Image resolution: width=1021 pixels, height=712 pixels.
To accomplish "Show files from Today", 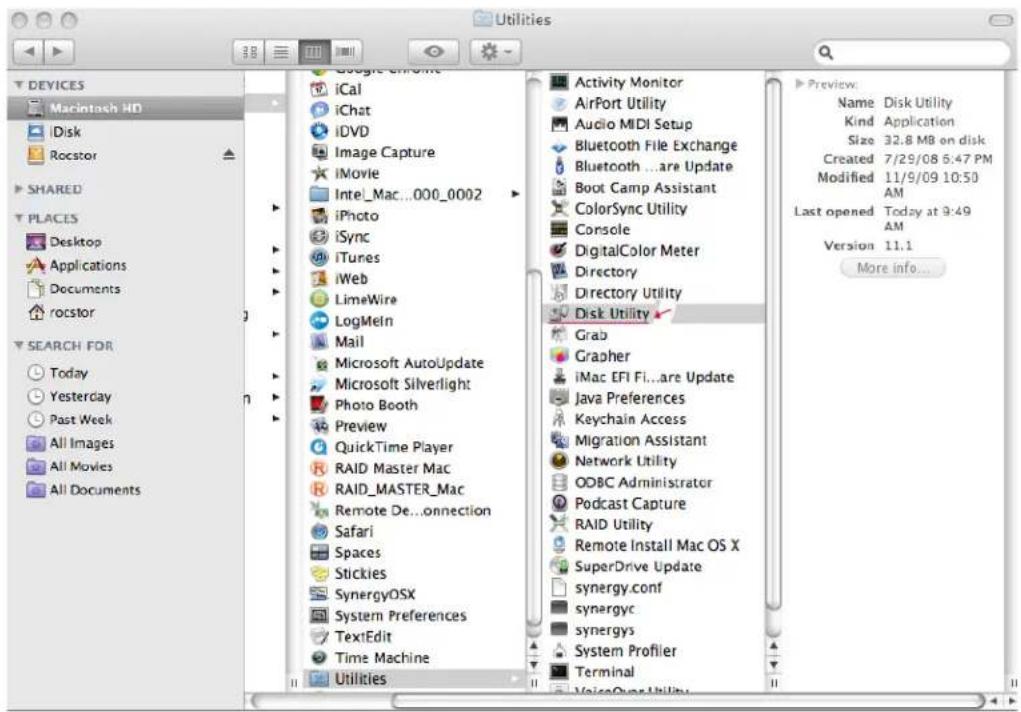I will tap(57, 373).
